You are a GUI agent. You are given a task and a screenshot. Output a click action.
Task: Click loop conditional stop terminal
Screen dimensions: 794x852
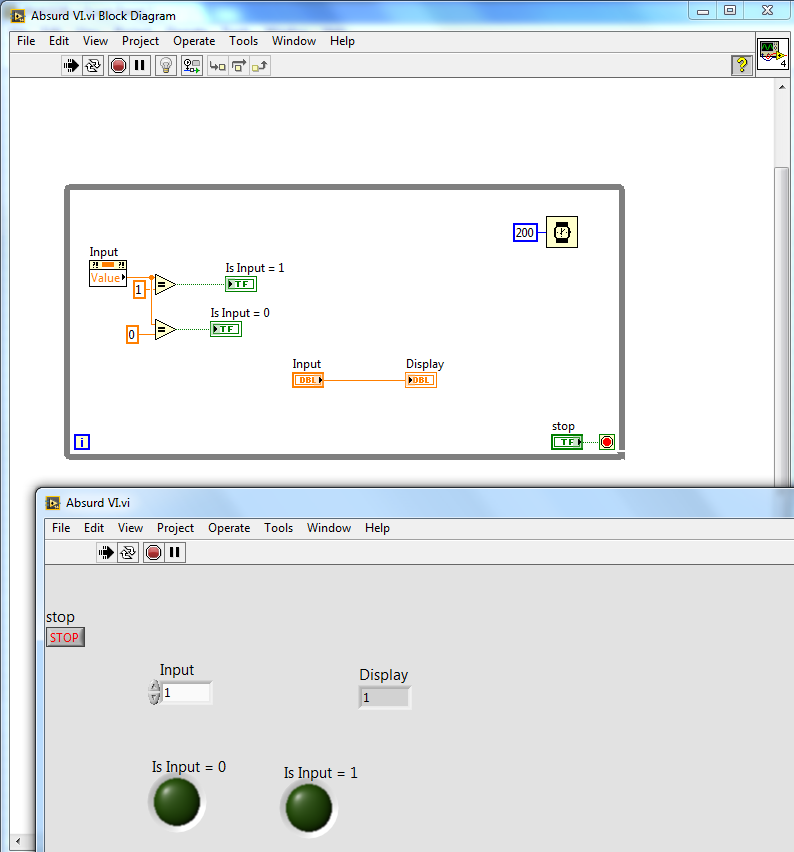[x=607, y=442]
